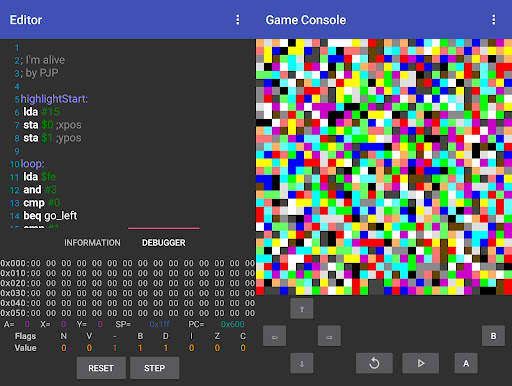Tap the right arrow d-pad button

point(329,336)
